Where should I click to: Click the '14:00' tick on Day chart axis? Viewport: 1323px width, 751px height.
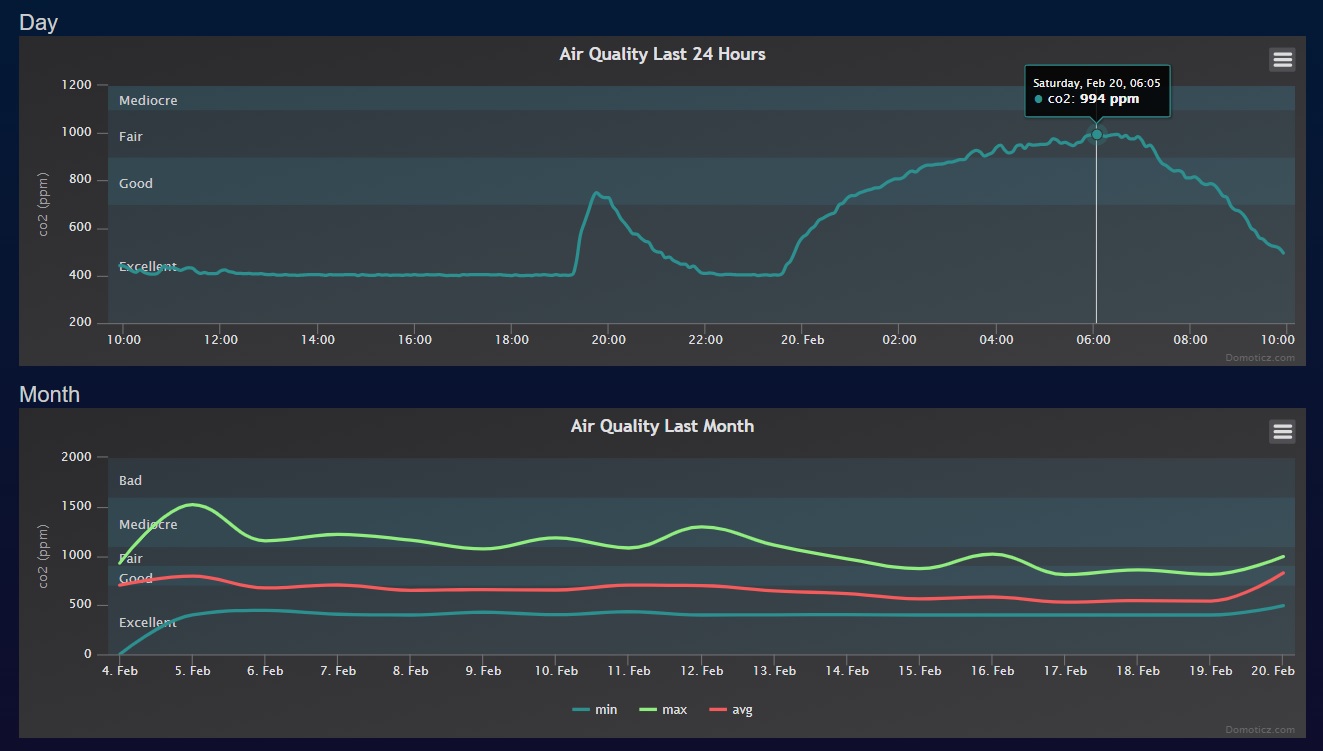317,340
